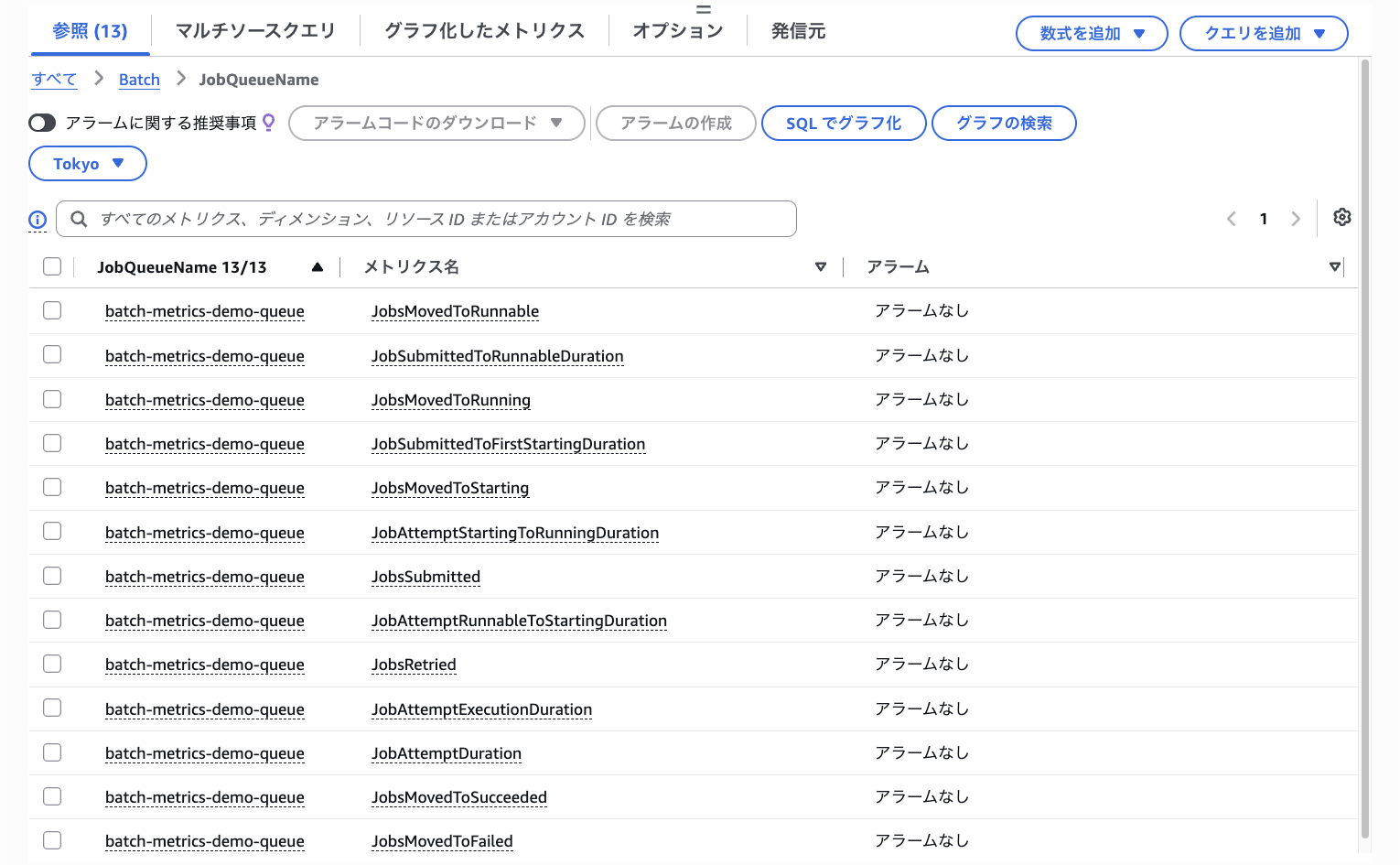The height and width of the screenshot is (865, 1400).
Task: Check the JobsMovedToRunnable row checkbox
Action: point(52,310)
